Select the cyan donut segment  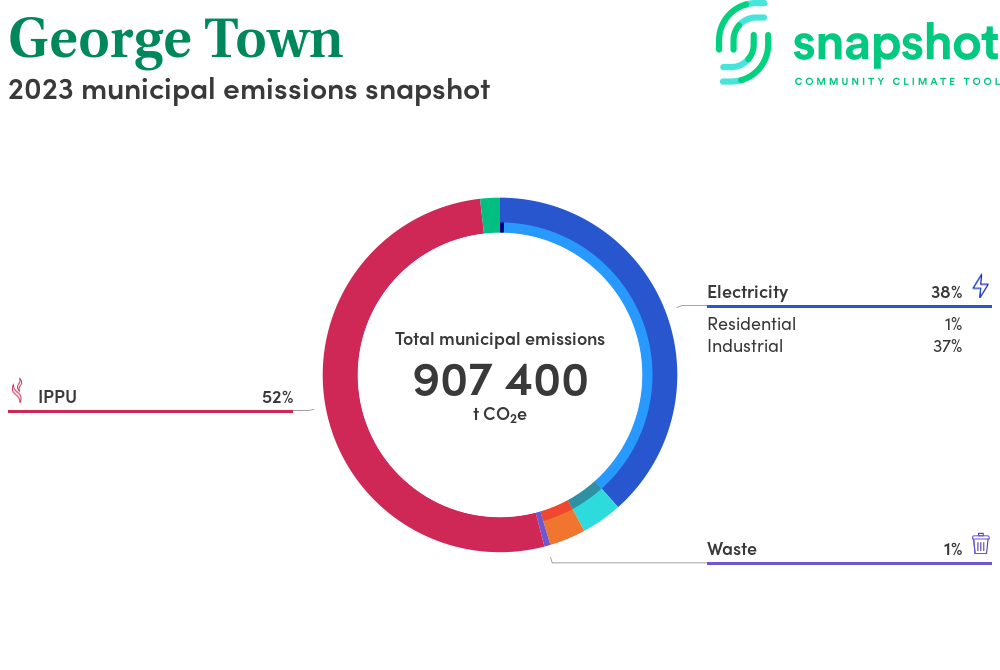pyautogui.click(x=596, y=509)
